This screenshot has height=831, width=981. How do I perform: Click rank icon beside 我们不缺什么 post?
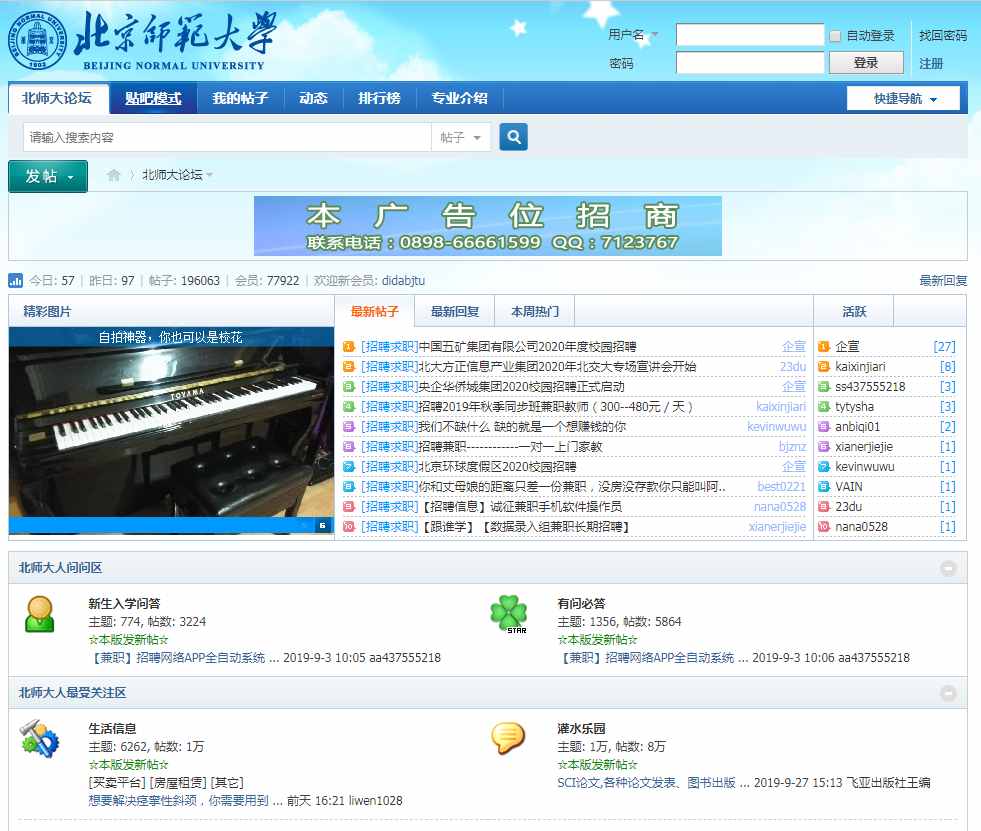pos(349,427)
